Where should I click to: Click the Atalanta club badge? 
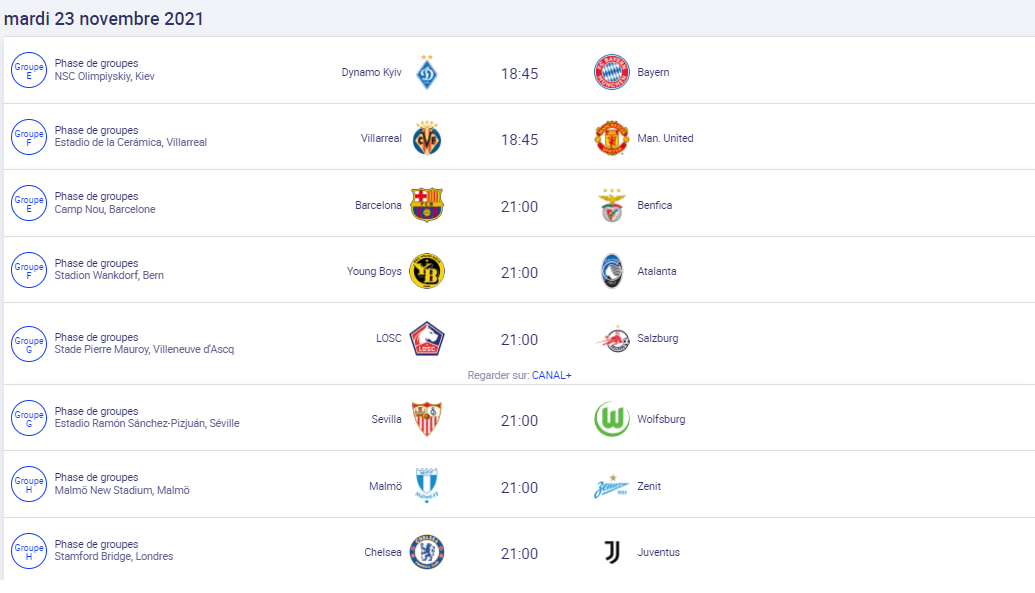tap(612, 271)
